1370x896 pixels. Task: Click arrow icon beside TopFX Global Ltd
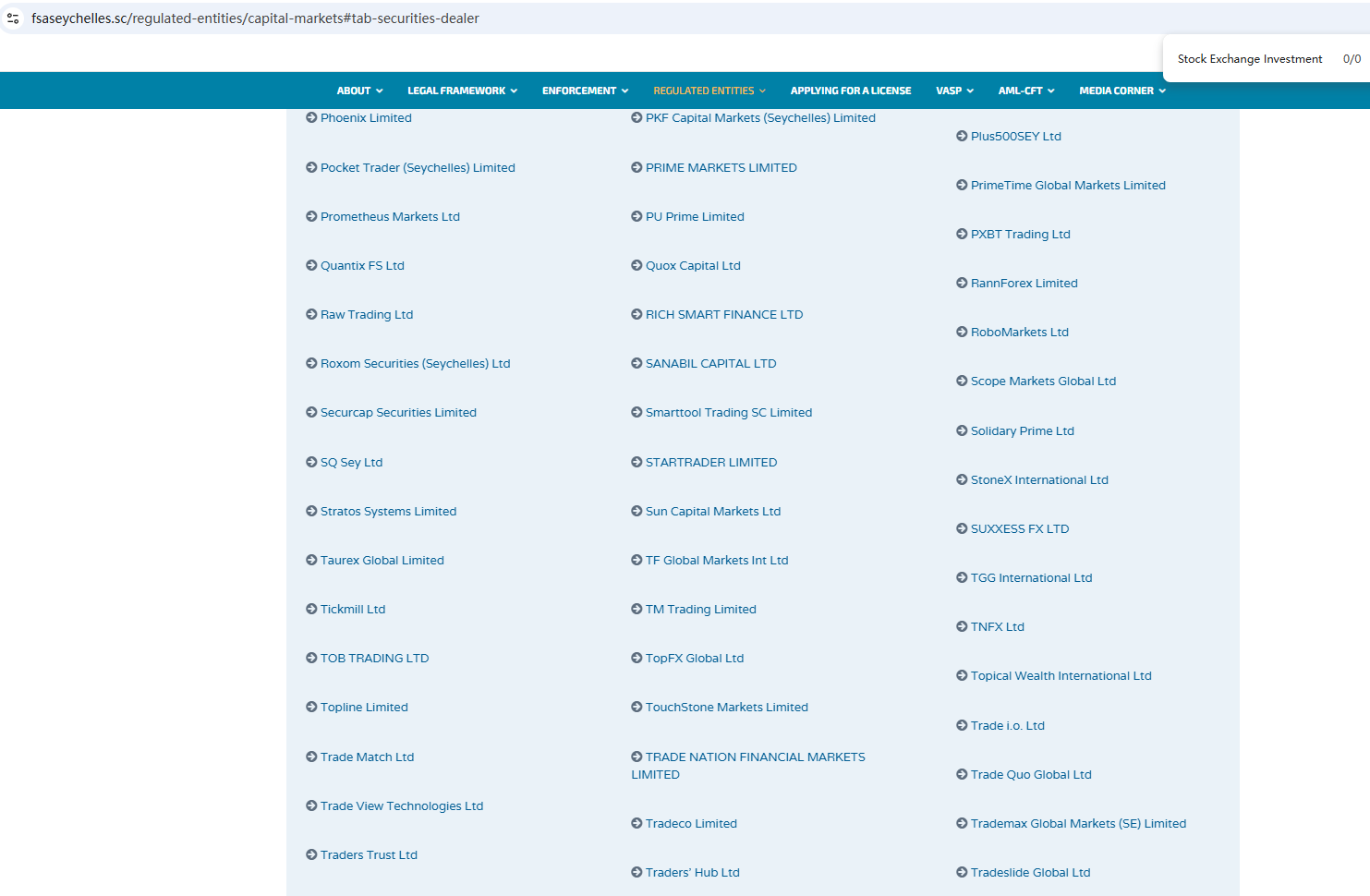(x=637, y=658)
